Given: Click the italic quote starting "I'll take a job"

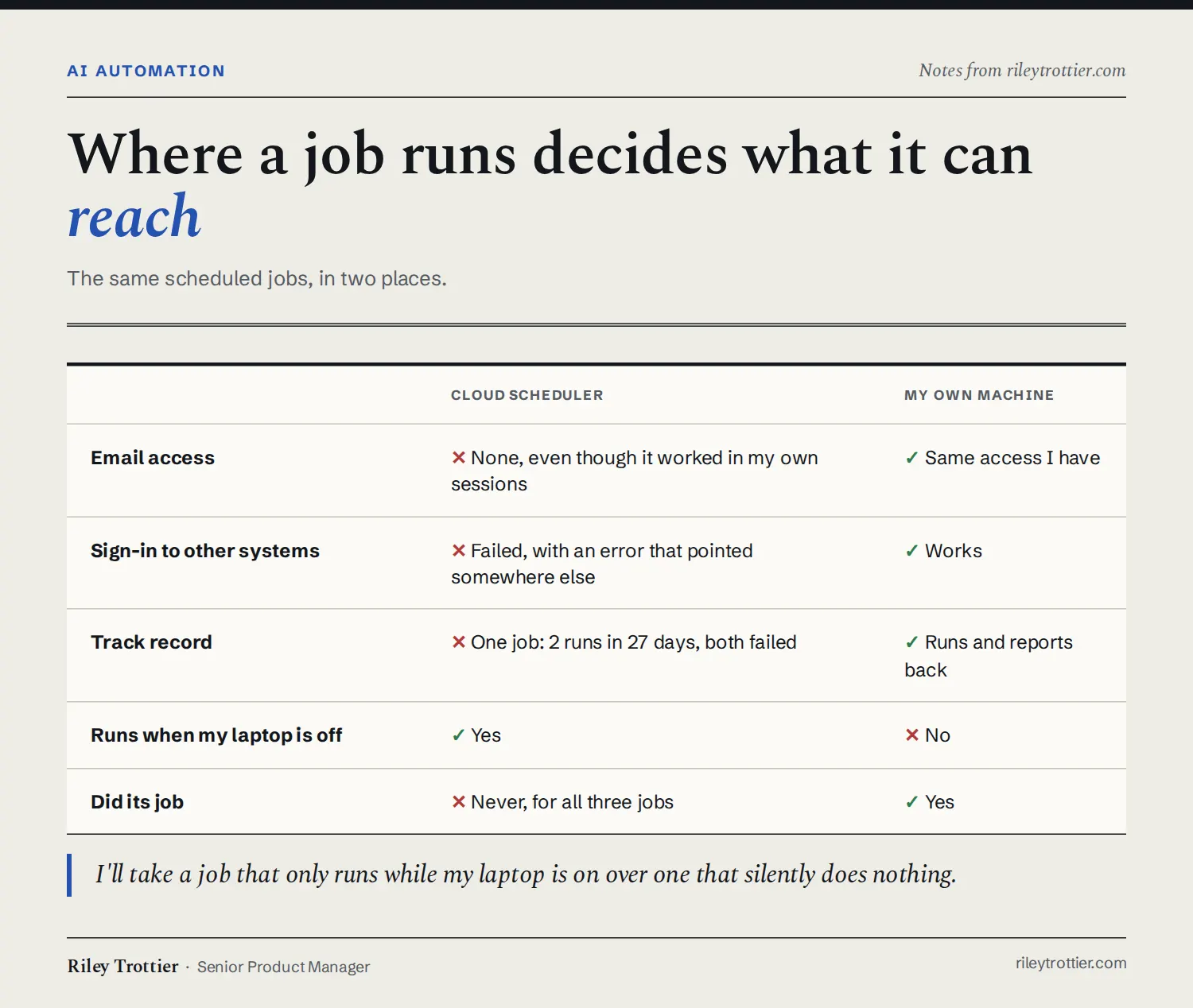Looking at the screenshot, I should [526, 874].
